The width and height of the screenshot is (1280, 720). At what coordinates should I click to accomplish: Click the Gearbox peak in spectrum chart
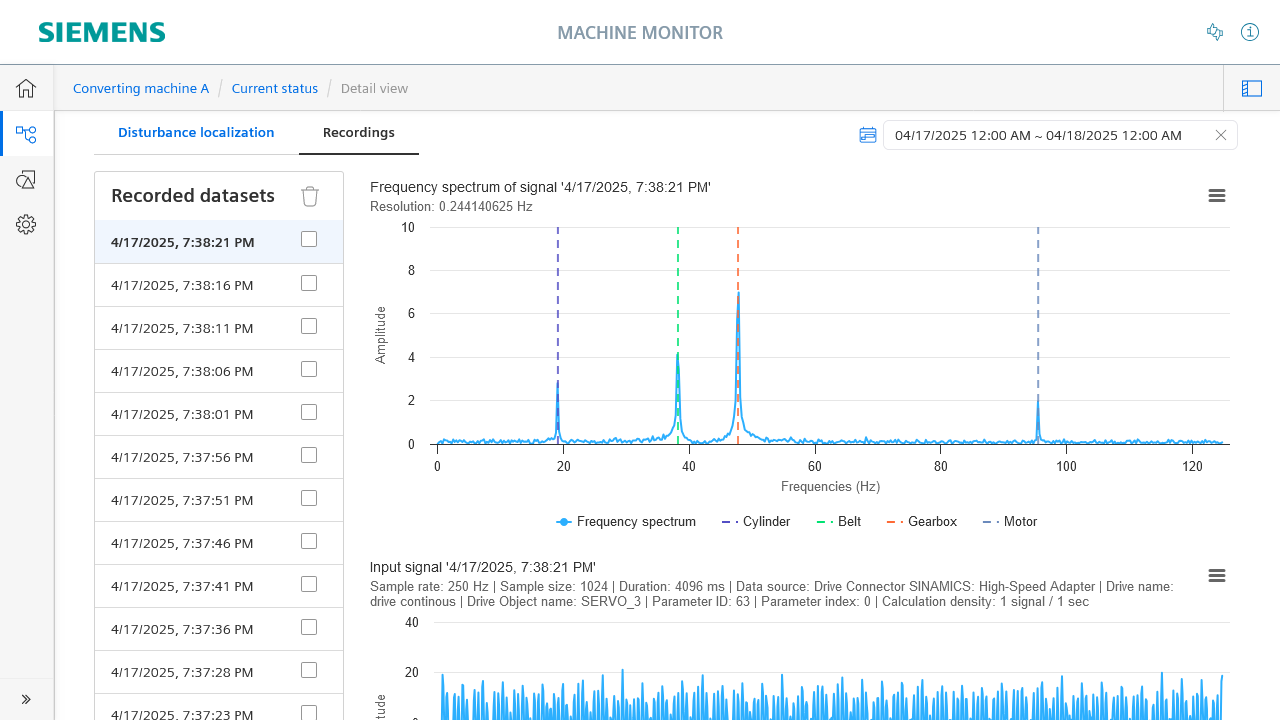click(x=738, y=295)
